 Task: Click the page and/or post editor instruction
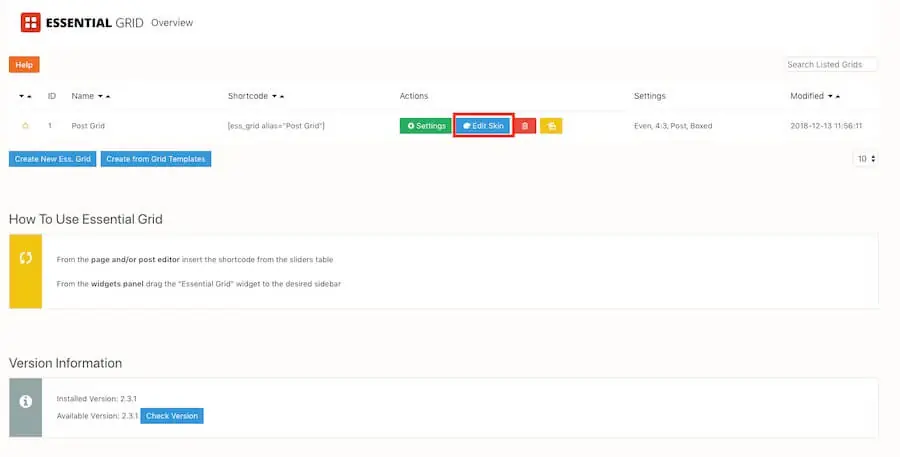point(195,260)
